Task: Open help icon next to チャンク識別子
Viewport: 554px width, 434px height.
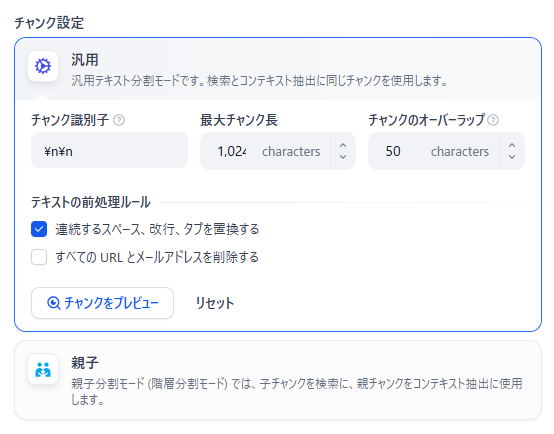Action: 119,120
